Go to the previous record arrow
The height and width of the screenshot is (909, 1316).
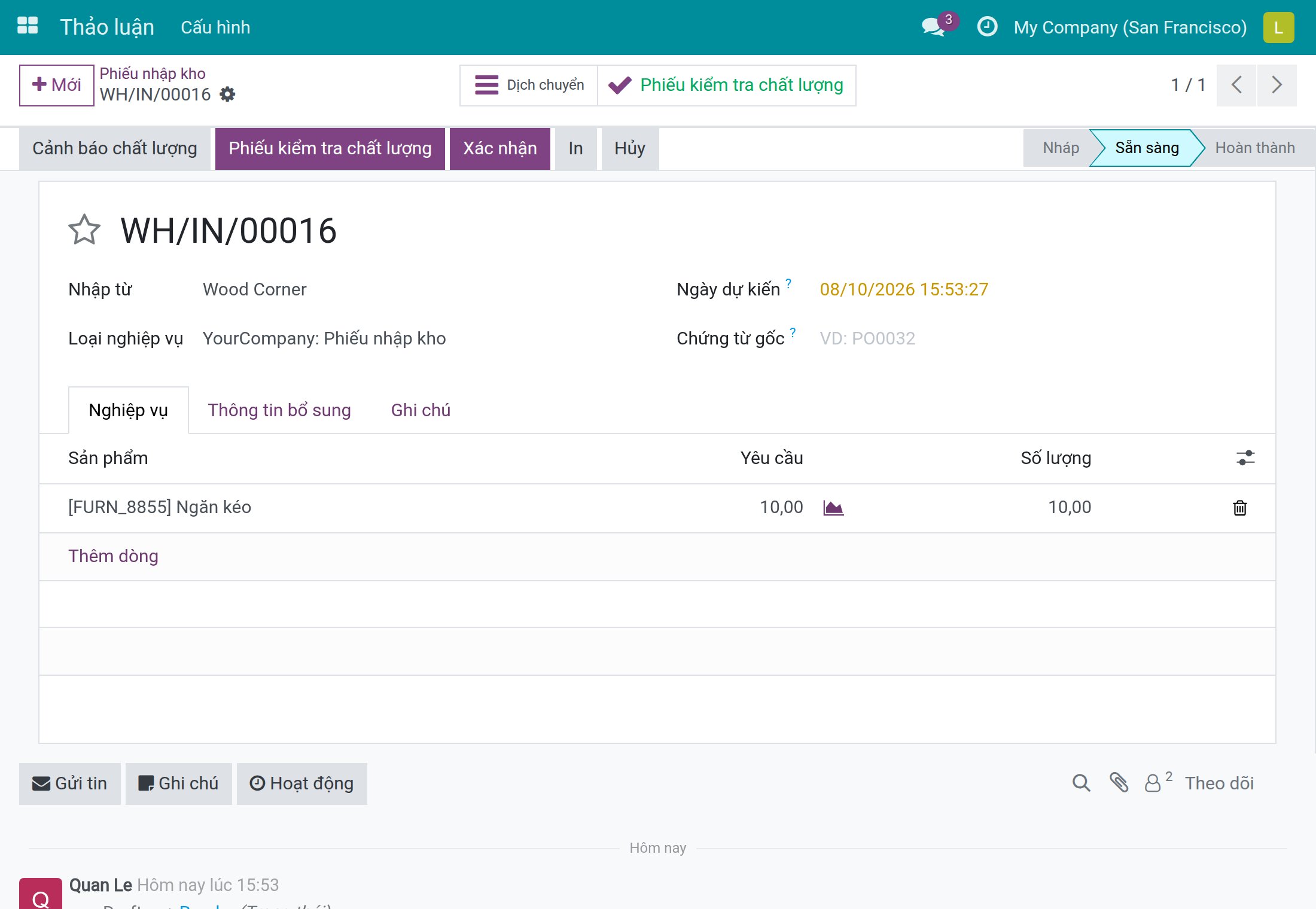click(x=1236, y=85)
